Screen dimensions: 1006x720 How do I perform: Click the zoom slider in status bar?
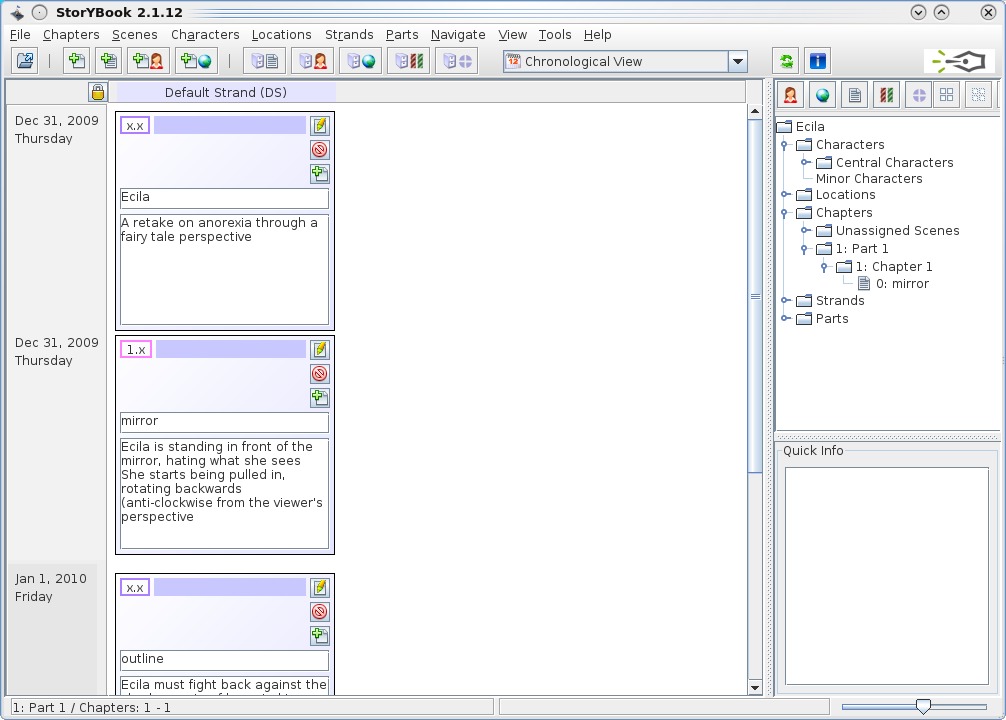[923, 707]
